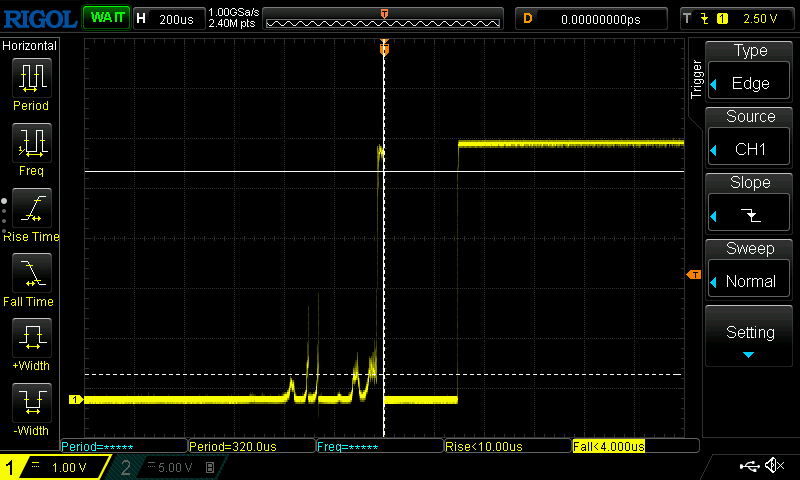
Task: Click the Horizontal menu header
Action: 30,46
